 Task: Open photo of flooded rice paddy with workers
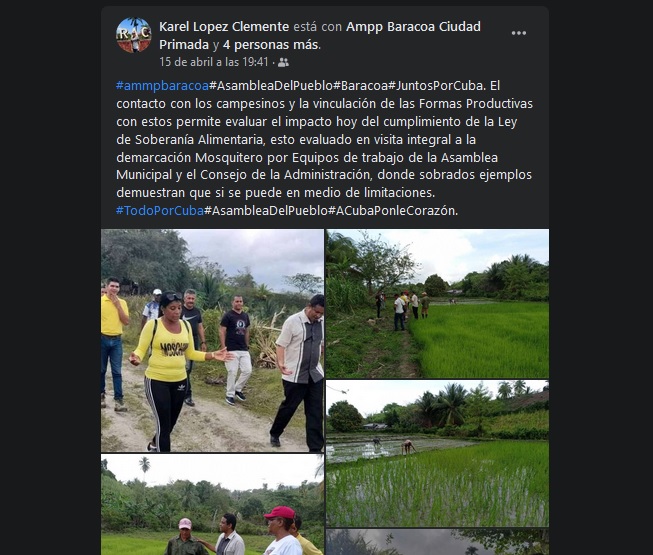pyautogui.click(x=437, y=453)
